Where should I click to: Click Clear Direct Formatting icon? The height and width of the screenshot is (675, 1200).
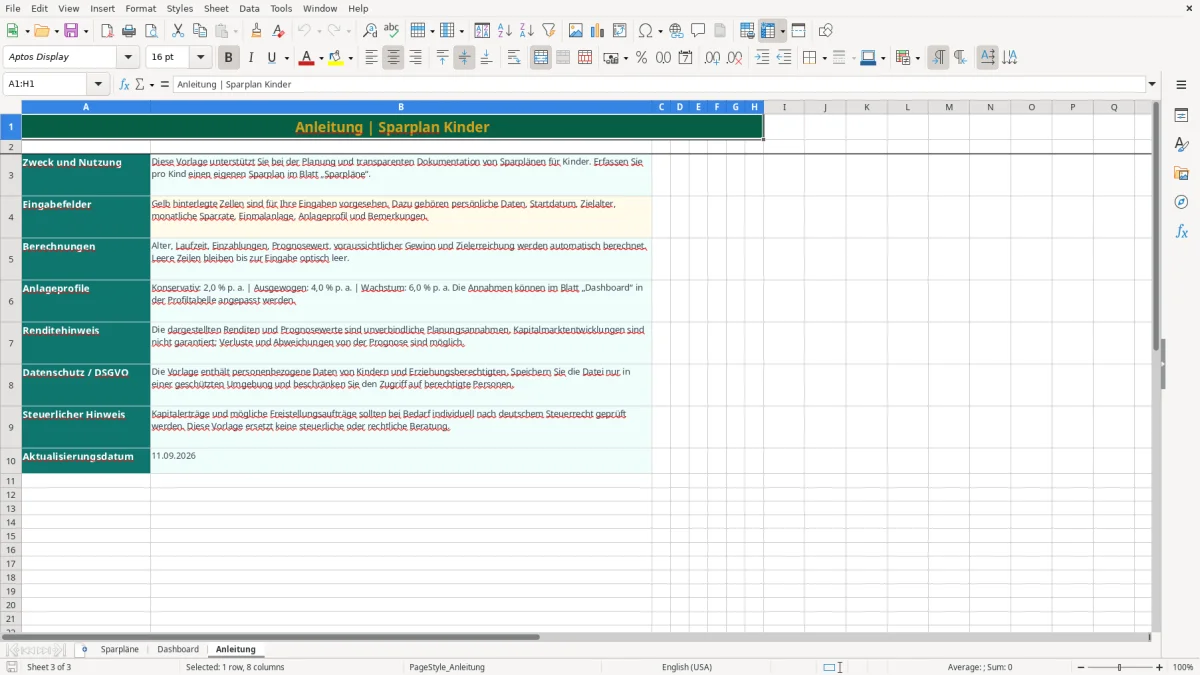[x=279, y=31]
